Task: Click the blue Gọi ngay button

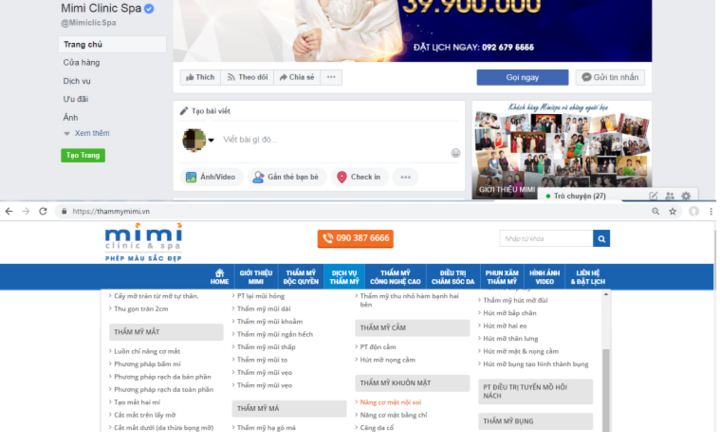Action: pos(522,77)
